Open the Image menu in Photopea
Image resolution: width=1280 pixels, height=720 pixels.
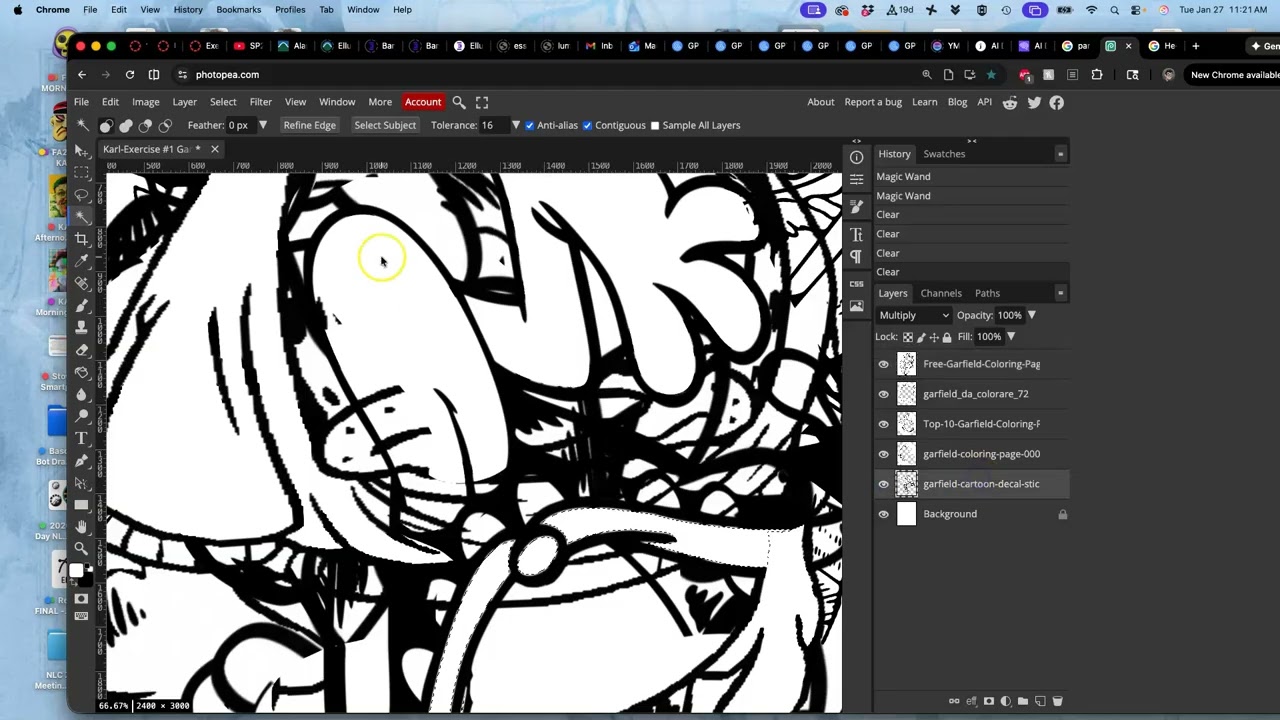(145, 102)
